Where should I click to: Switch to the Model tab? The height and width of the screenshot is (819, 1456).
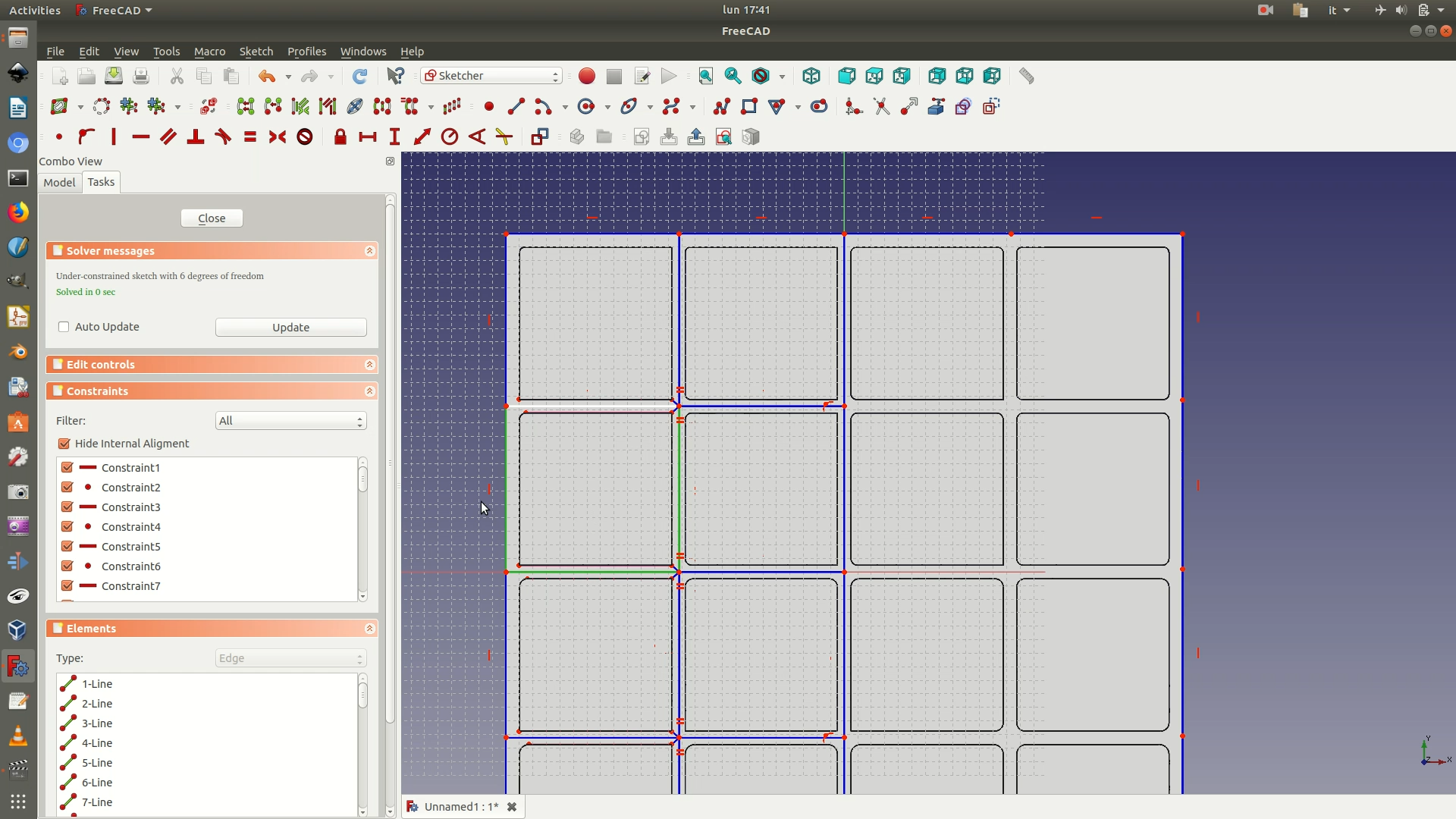pyautogui.click(x=59, y=182)
